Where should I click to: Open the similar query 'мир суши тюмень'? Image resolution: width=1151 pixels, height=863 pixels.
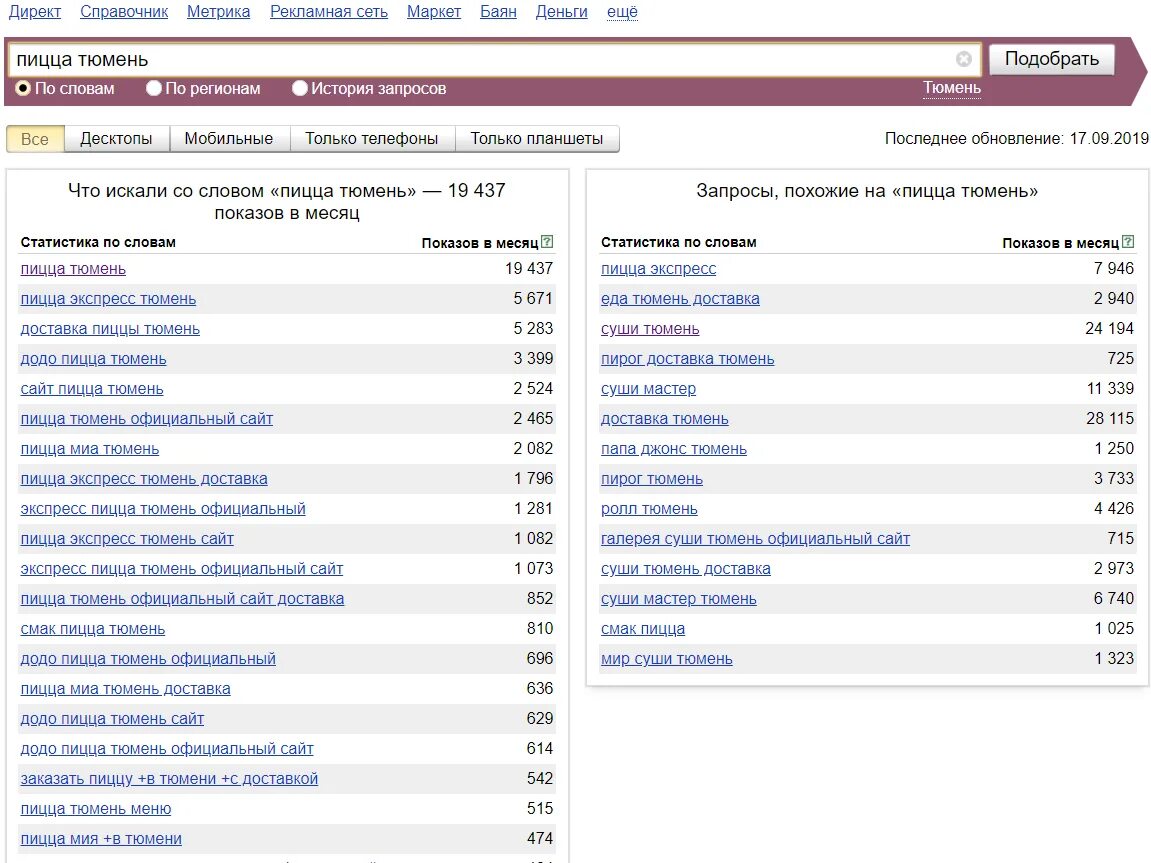coord(667,659)
